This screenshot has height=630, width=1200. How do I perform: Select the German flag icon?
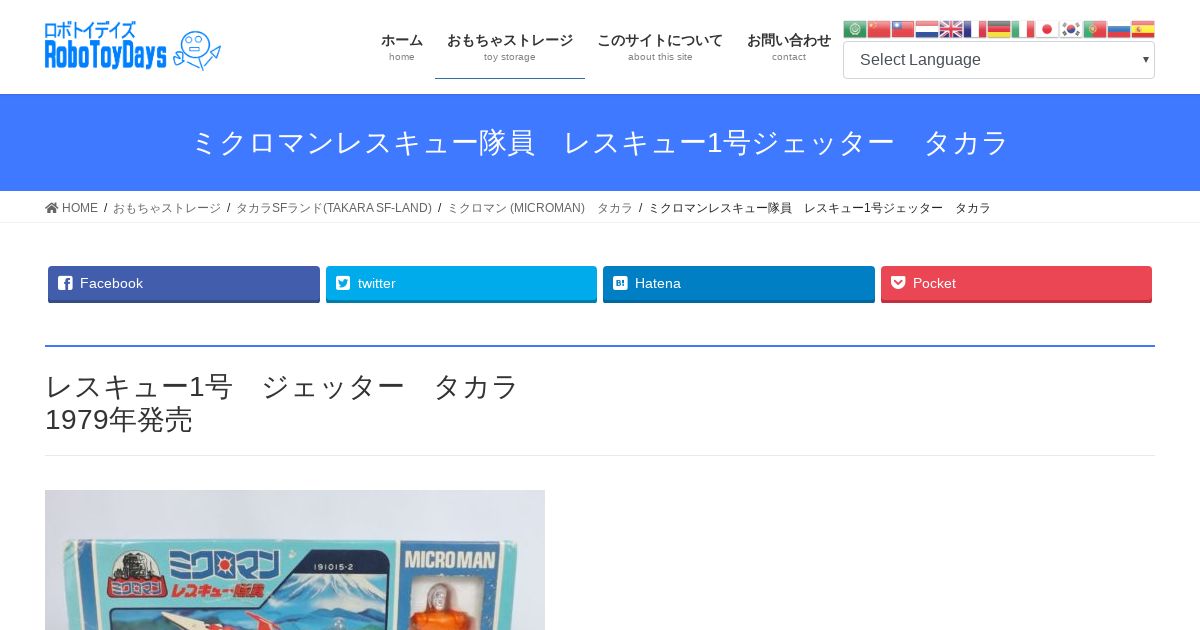tap(999, 29)
